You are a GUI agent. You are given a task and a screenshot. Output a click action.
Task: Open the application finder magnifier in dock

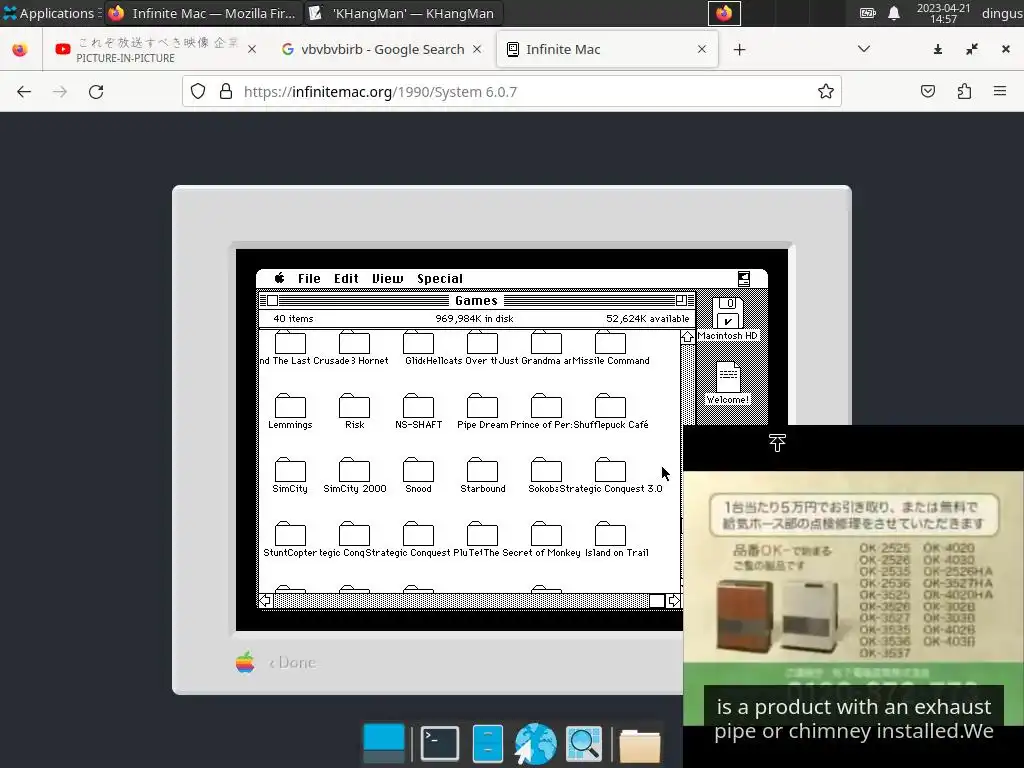click(x=584, y=743)
